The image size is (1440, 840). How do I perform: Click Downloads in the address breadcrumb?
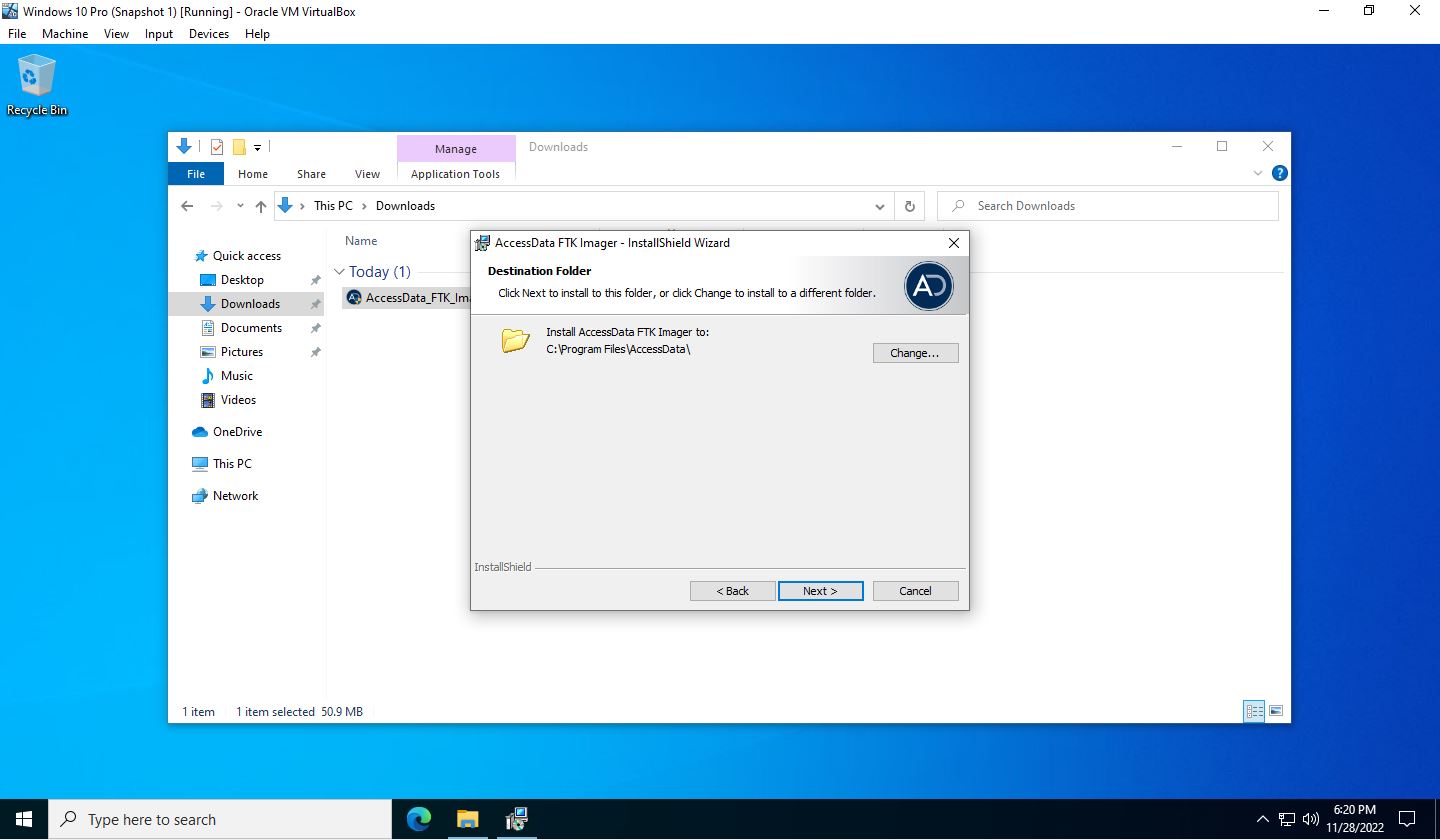tap(405, 206)
